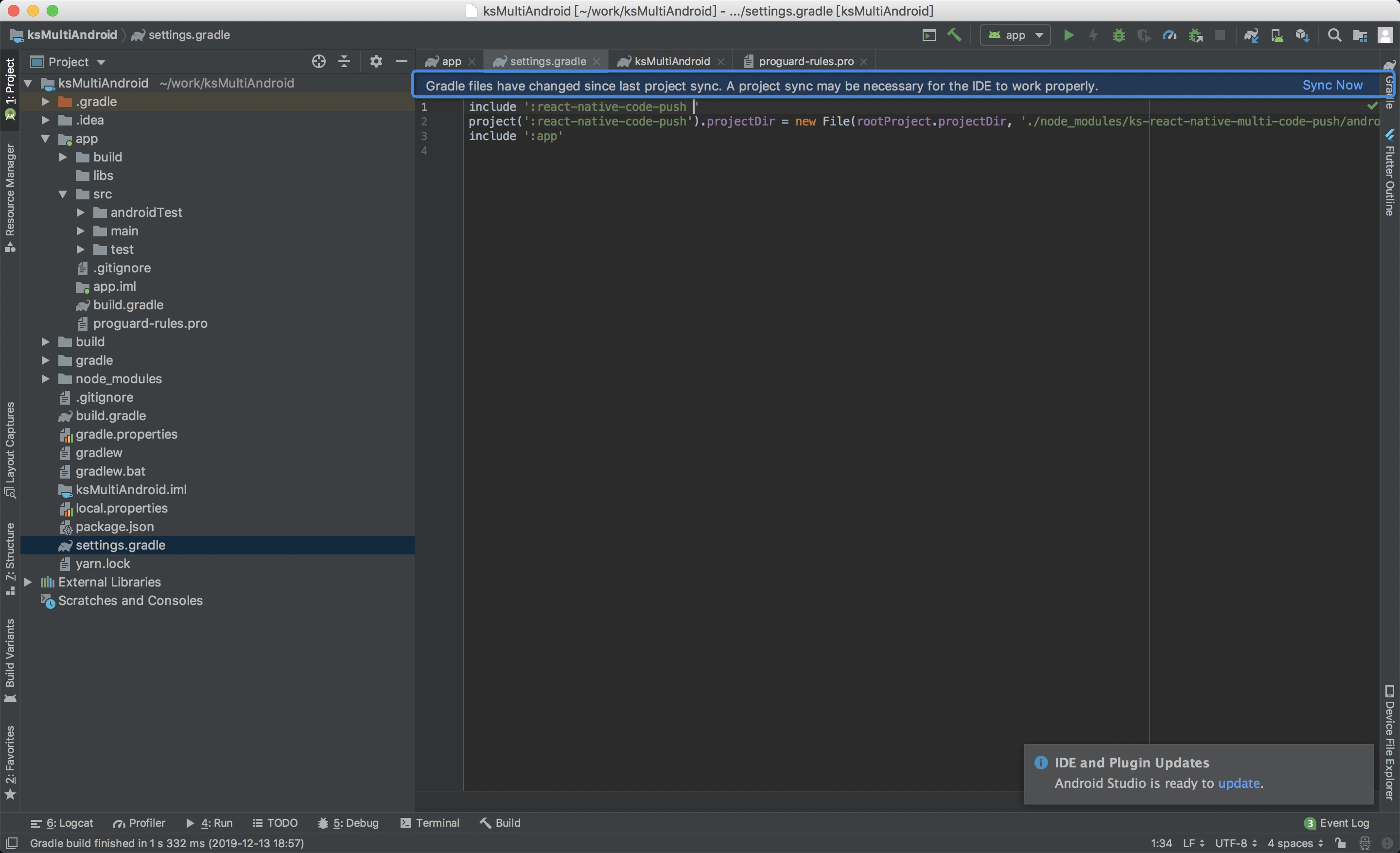This screenshot has width=1400, height=853.
Task: Click the Search Everywhere magnifier icon
Action: coord(1334,35)
